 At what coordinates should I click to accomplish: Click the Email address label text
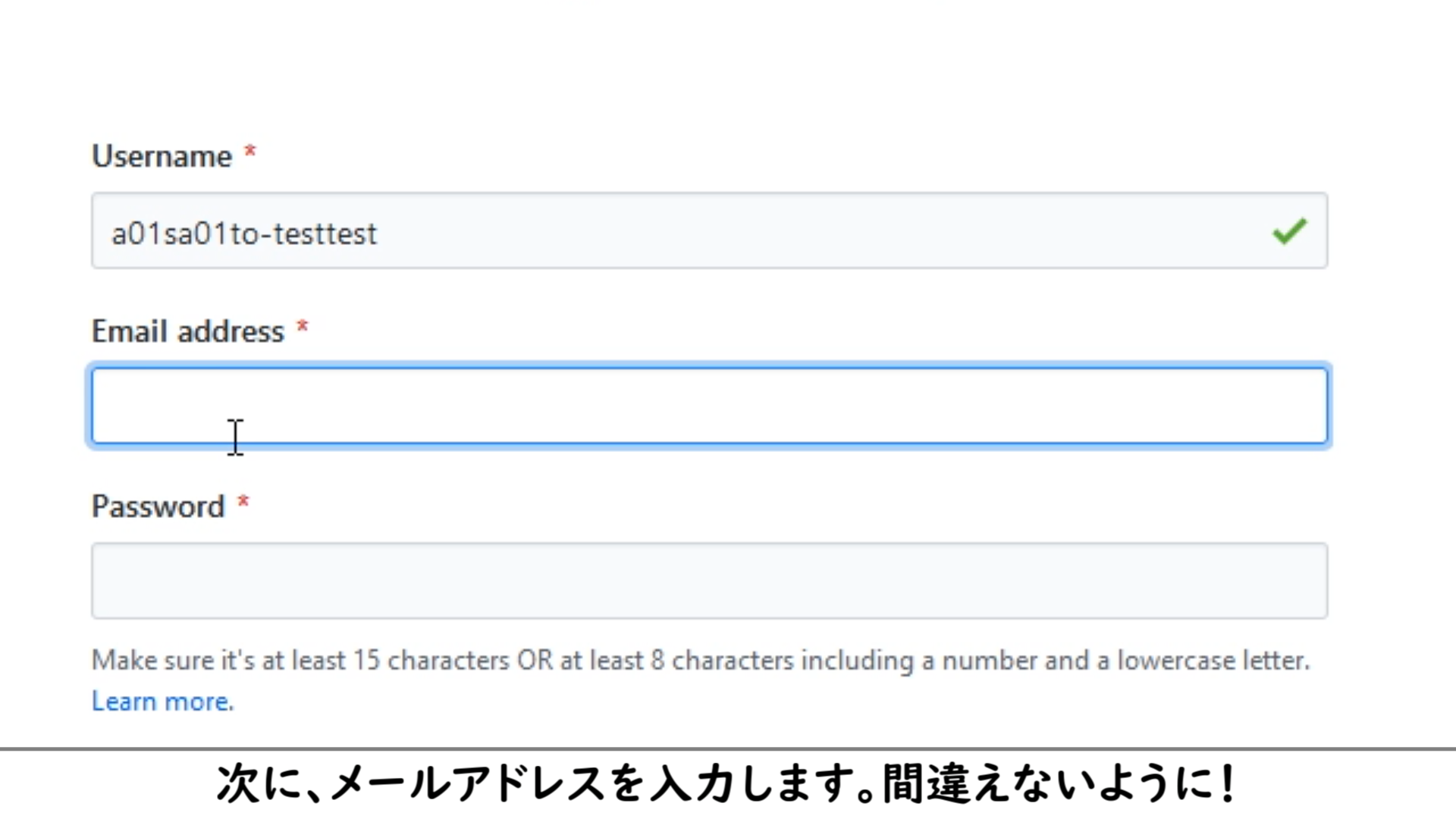pyautogui.click(x=187, y=331)
